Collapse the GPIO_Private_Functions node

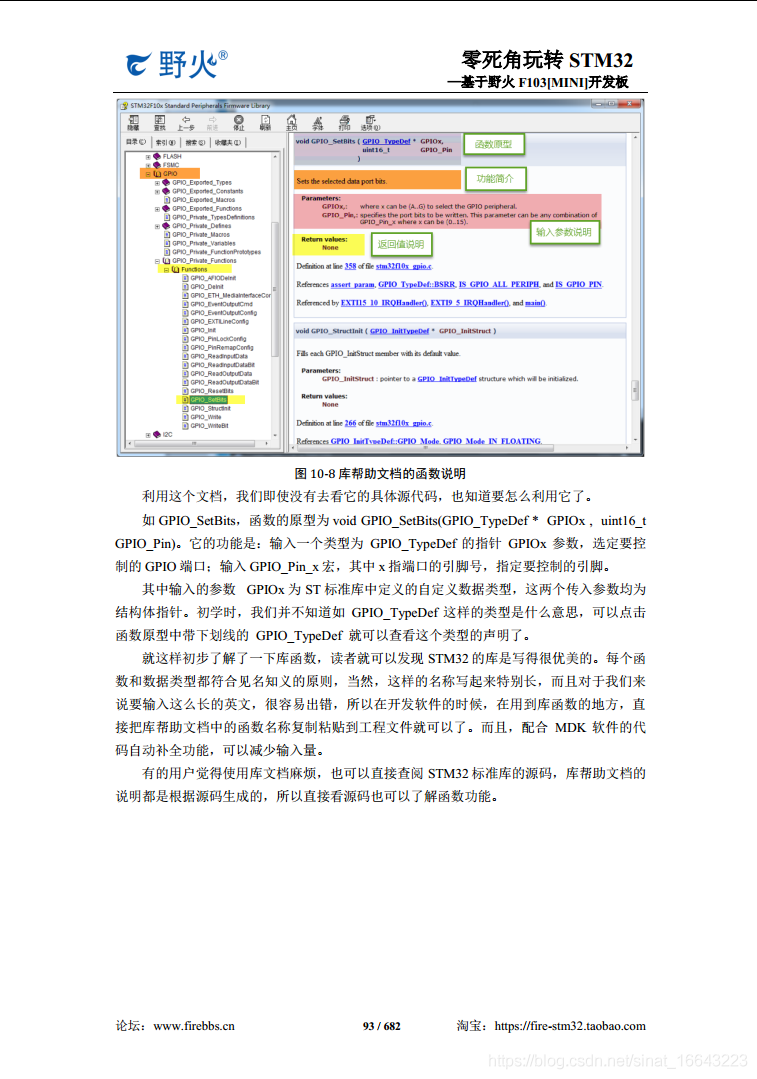[157, 261]
